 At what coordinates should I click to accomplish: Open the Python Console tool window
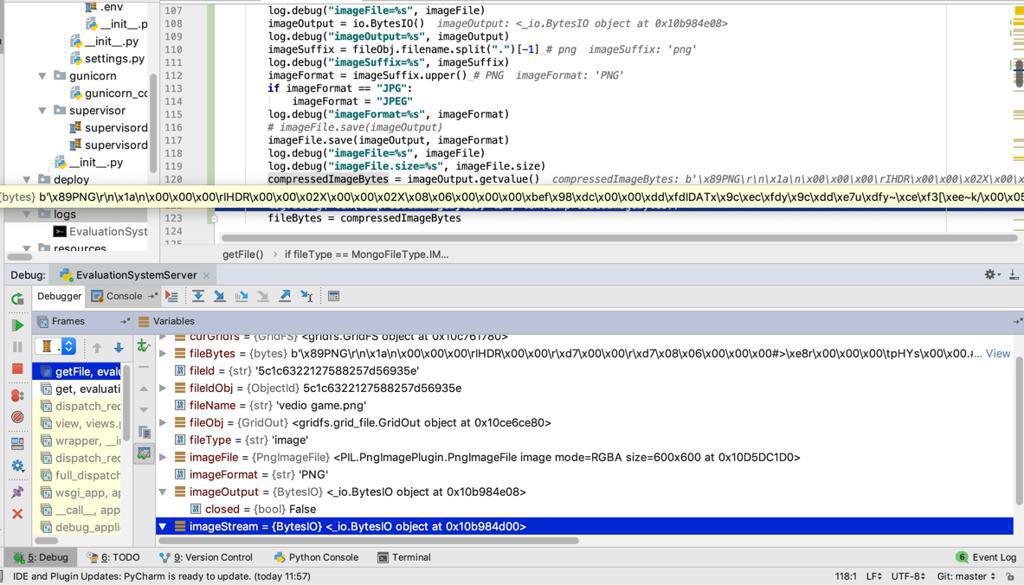tap(316, 557)
